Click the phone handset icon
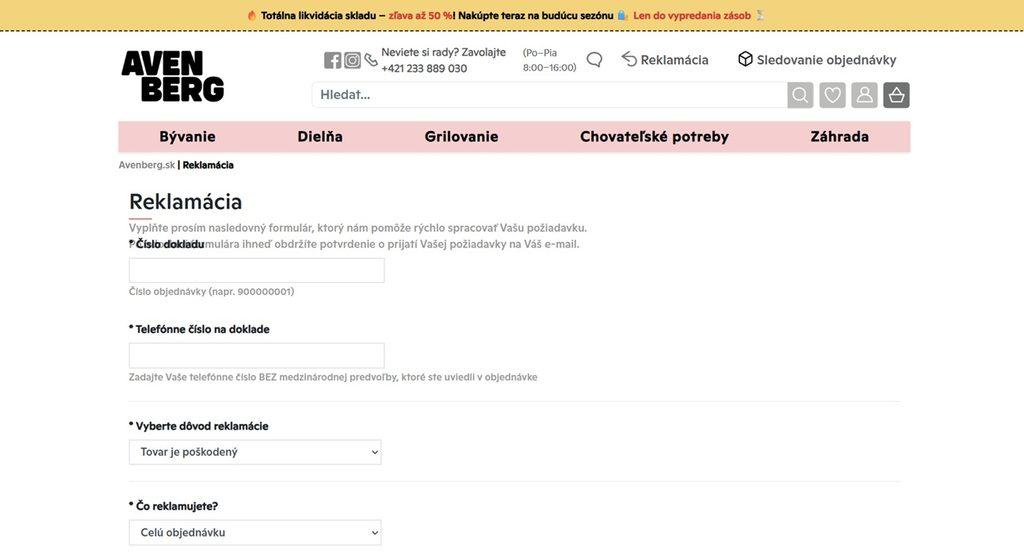Image resolution: width=1024 pixels, height=558 pixels. pyautogui.click(x=371, y=60)
